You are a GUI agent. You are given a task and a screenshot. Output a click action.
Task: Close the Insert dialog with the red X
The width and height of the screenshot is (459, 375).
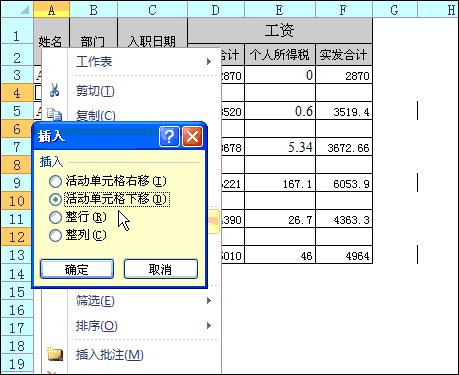(192, 136)
